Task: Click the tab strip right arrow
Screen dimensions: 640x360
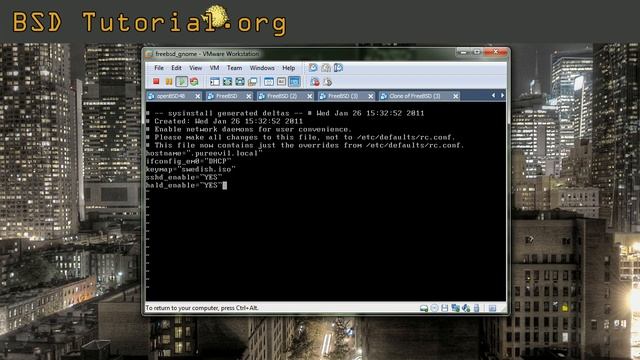Action: tap(502, 96)
